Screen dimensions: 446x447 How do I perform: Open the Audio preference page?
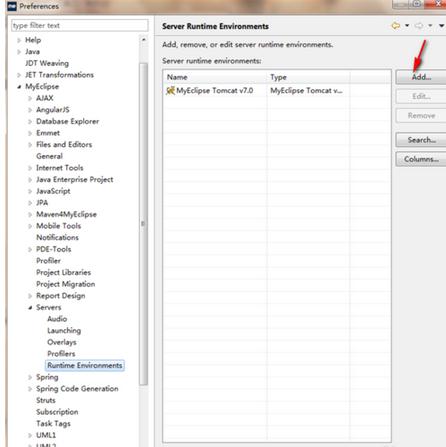point(57,319)
